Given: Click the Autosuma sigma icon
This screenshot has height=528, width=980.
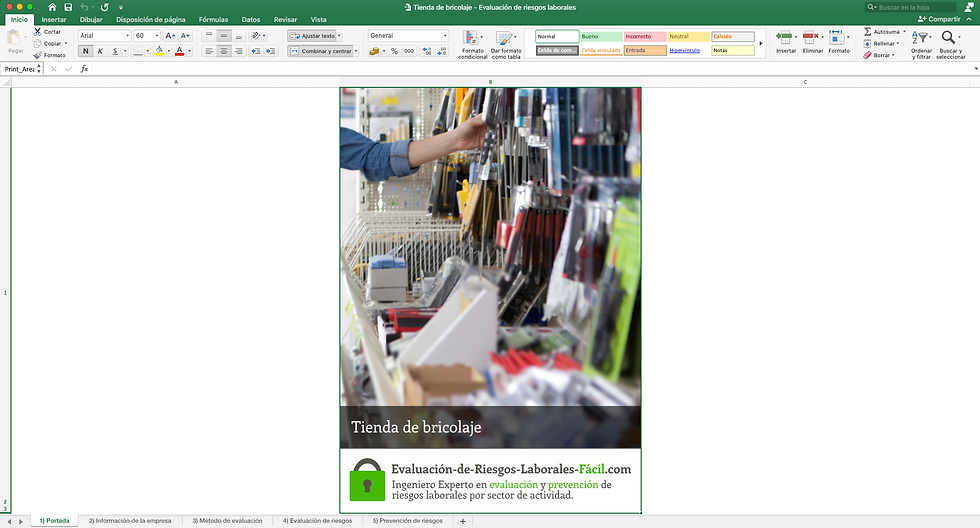Looking at the screenshot, I should [x=868, y=31].
